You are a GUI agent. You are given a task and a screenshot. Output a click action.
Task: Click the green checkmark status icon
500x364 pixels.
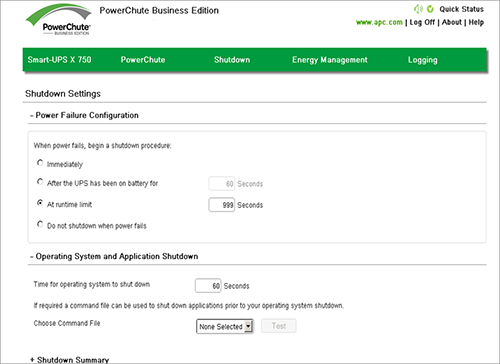pyautogui.click(x=430, y=9)
